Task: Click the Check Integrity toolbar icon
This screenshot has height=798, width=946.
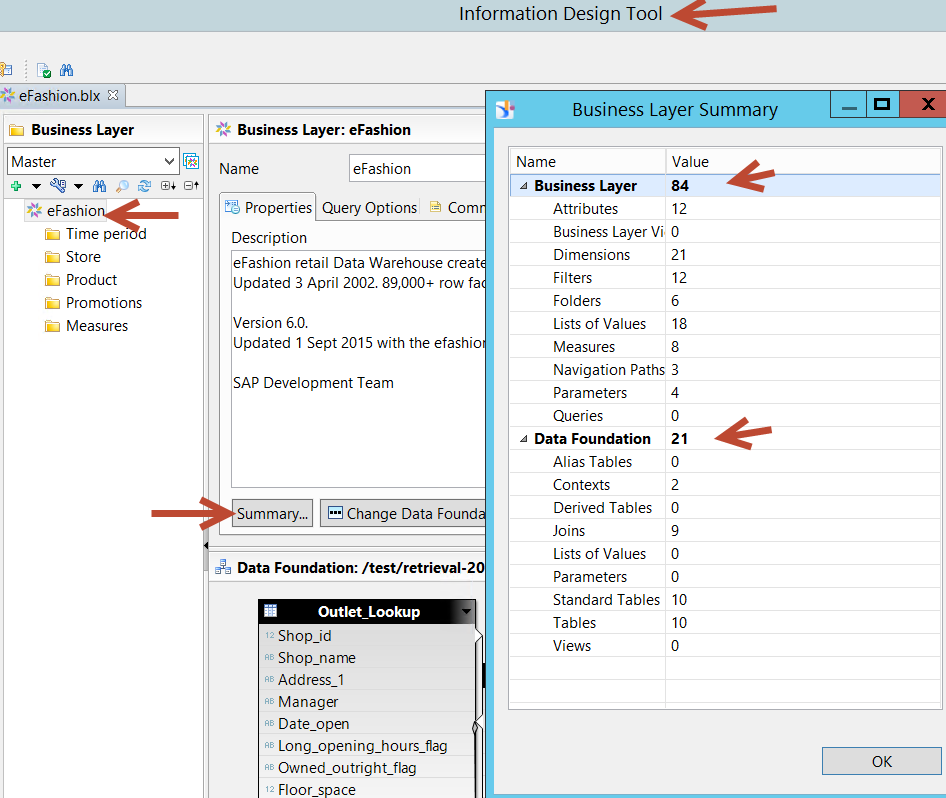Action: (44, 70)
